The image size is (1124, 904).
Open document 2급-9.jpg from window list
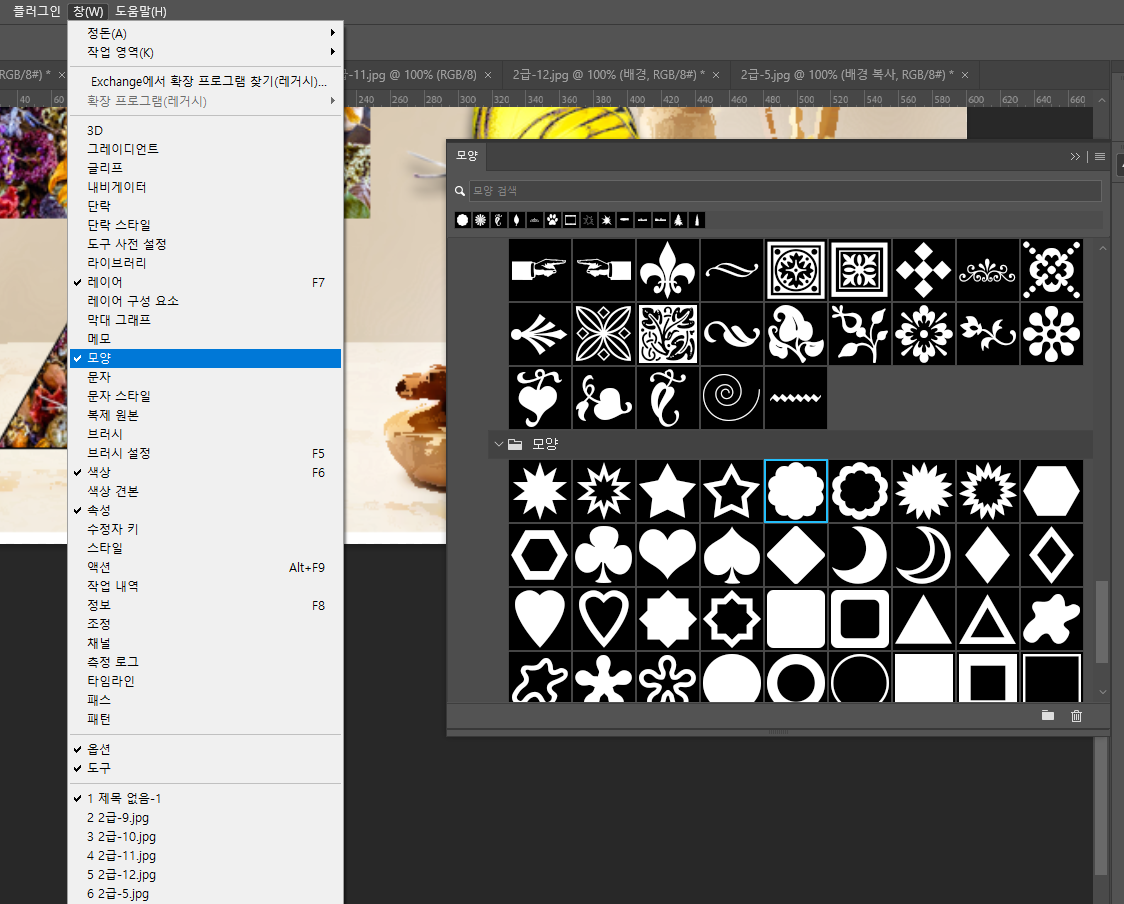coord(204,817)
